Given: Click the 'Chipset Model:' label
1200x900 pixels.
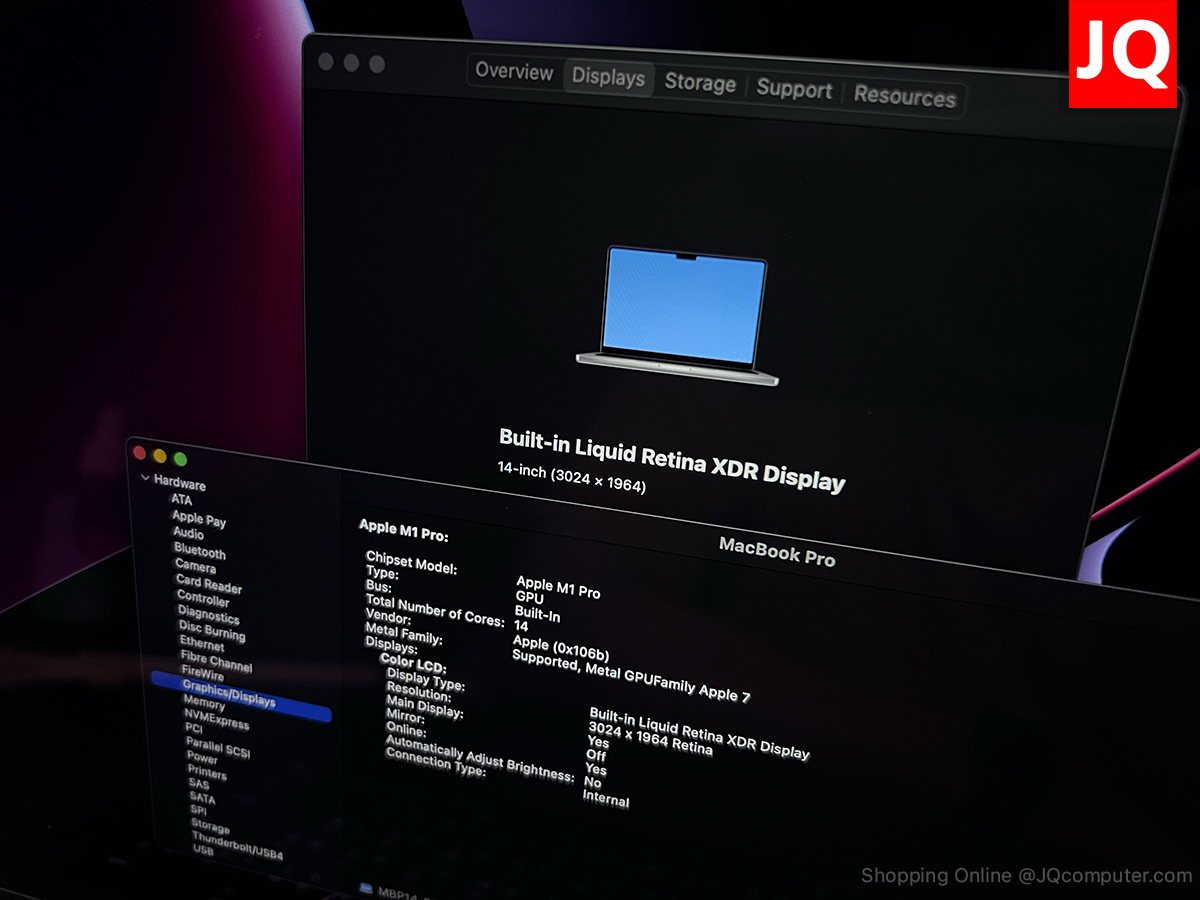Looking at the screenshot, I should 411,562.
